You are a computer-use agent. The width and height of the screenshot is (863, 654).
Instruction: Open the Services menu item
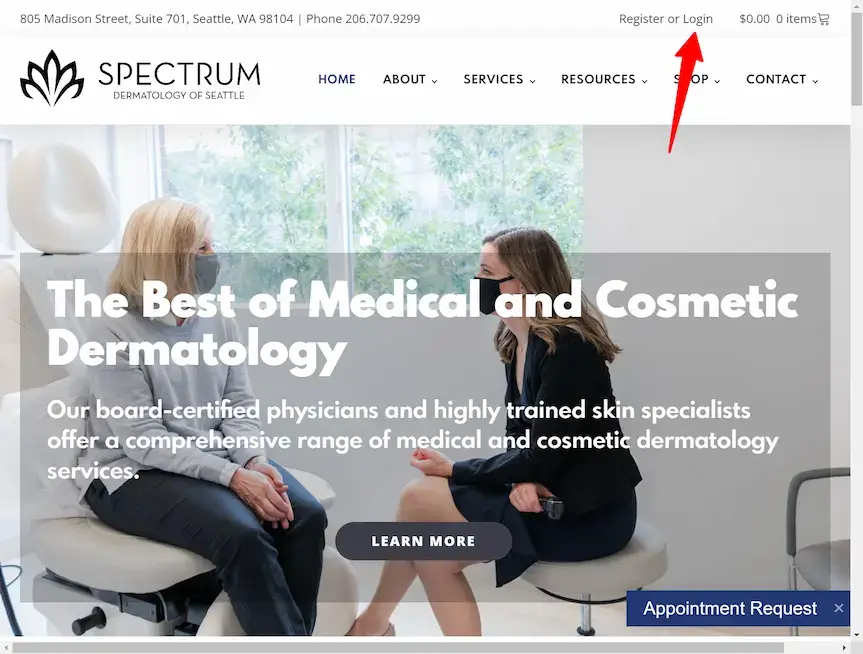pos(493,79)
